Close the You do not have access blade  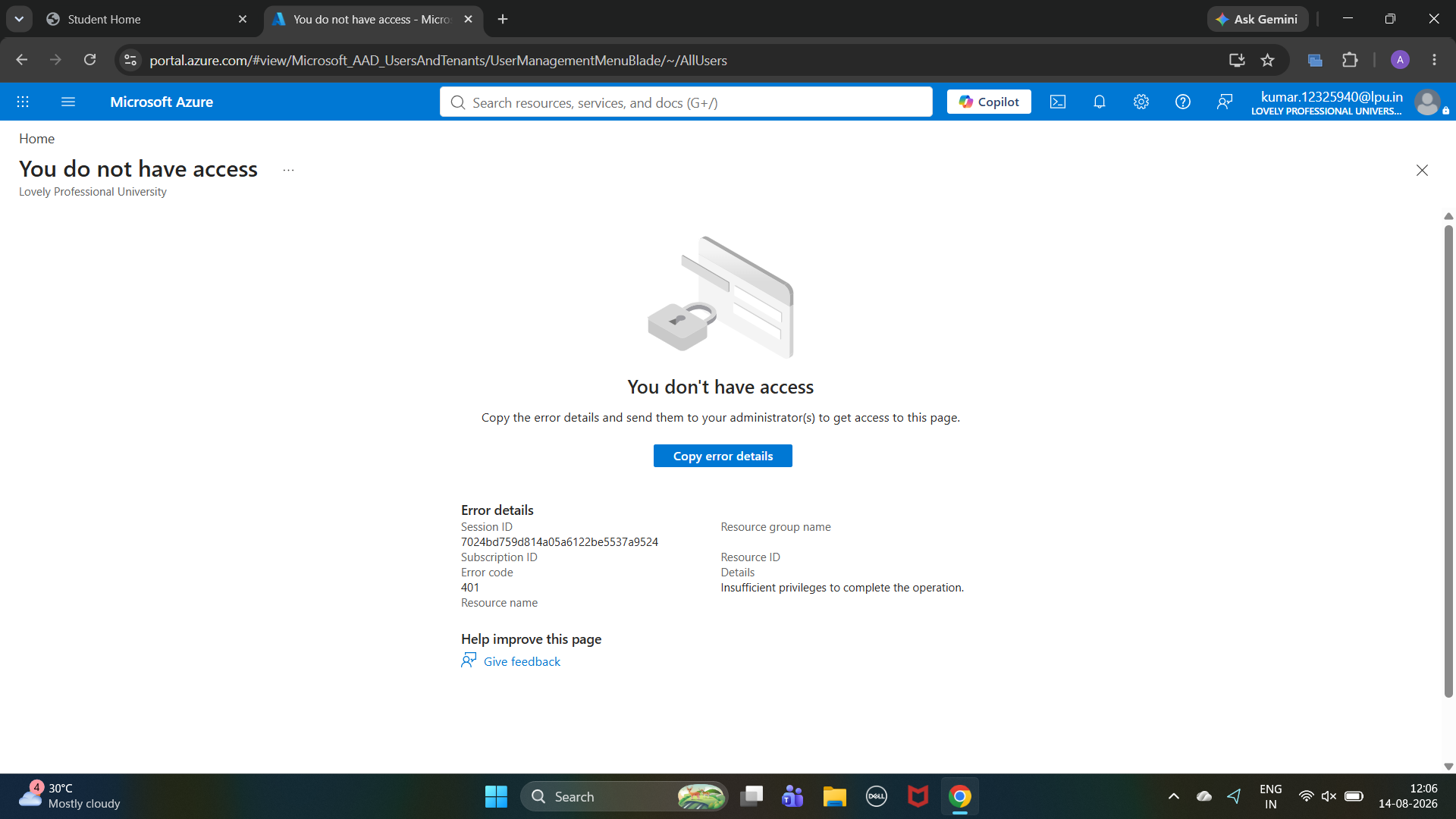point(1422,171)
